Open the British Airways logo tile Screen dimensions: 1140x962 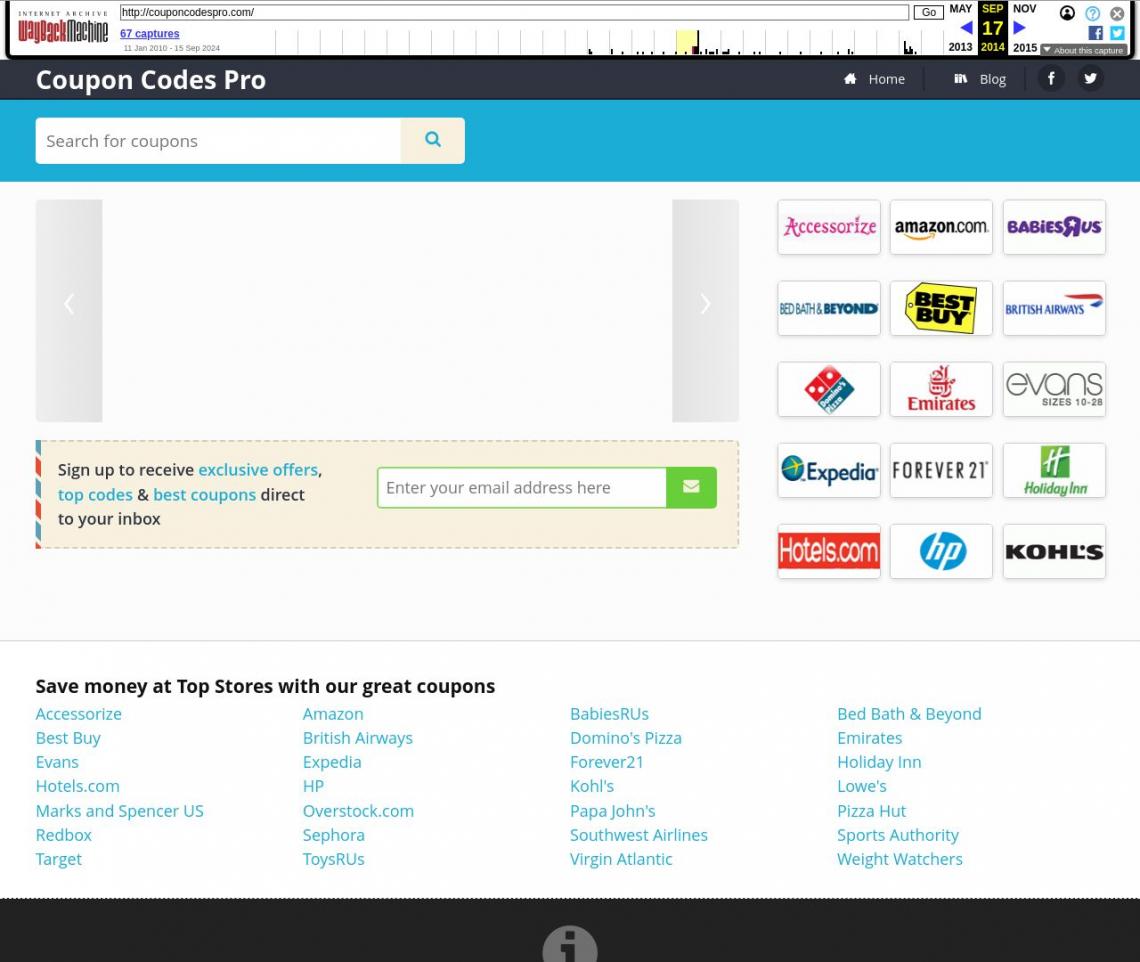click(1054, 308)
